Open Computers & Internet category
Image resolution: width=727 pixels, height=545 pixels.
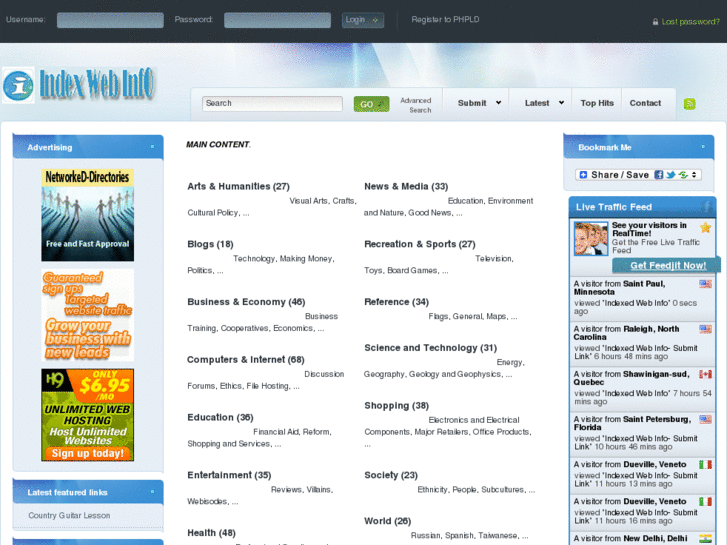pos(246,360)
